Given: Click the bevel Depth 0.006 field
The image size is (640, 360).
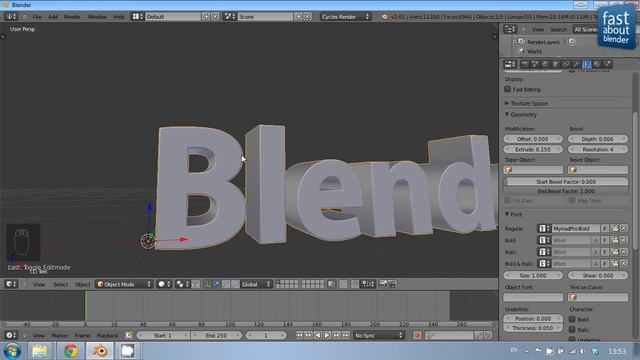Looking at the screenshot, I should pos(598,139).
